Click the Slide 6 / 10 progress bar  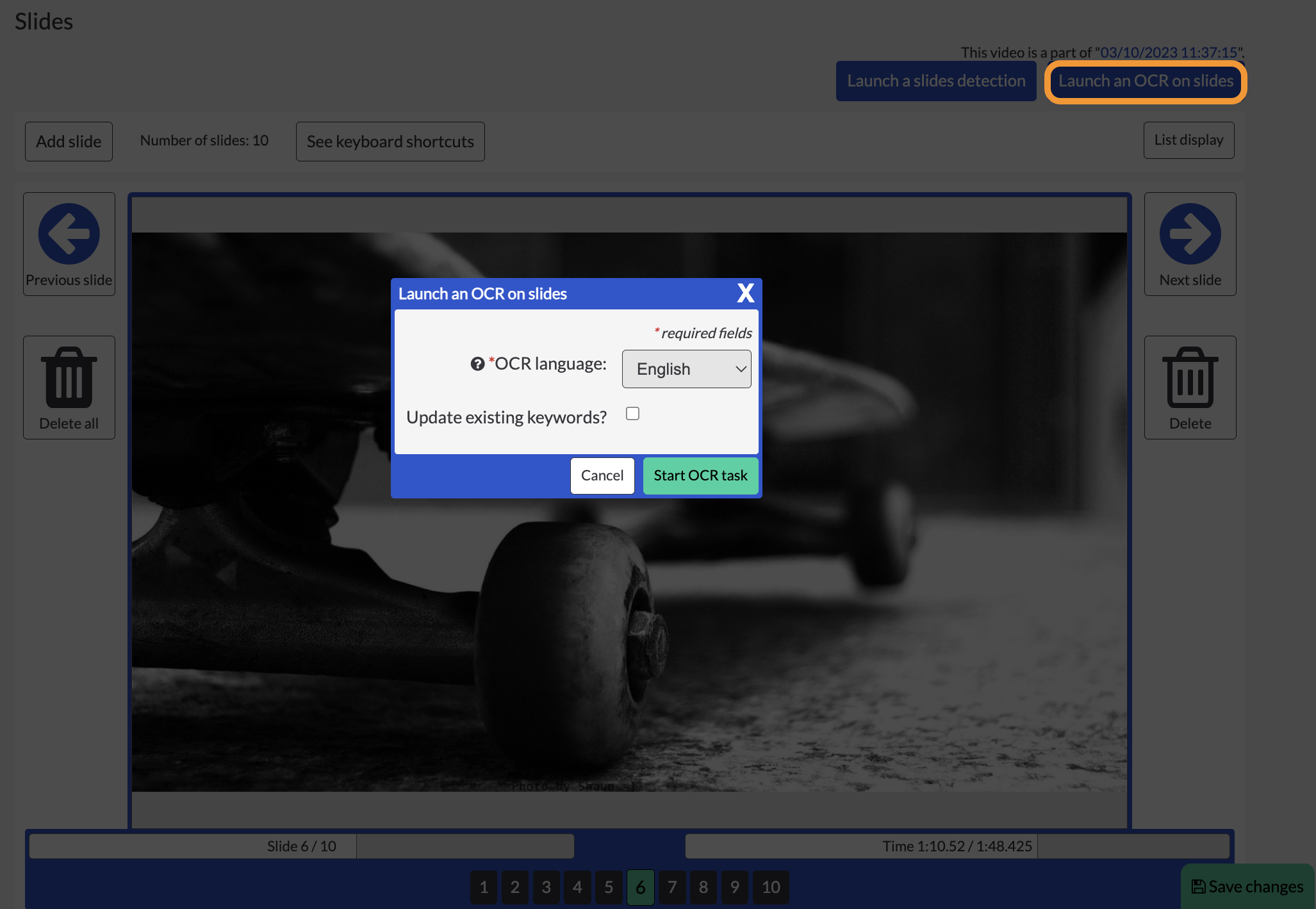tap(302, 846)
